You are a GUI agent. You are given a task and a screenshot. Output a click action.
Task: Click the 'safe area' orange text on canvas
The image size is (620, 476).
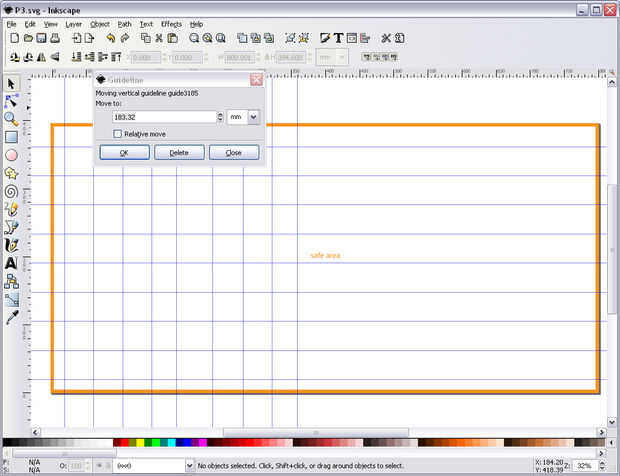point(325,255)
